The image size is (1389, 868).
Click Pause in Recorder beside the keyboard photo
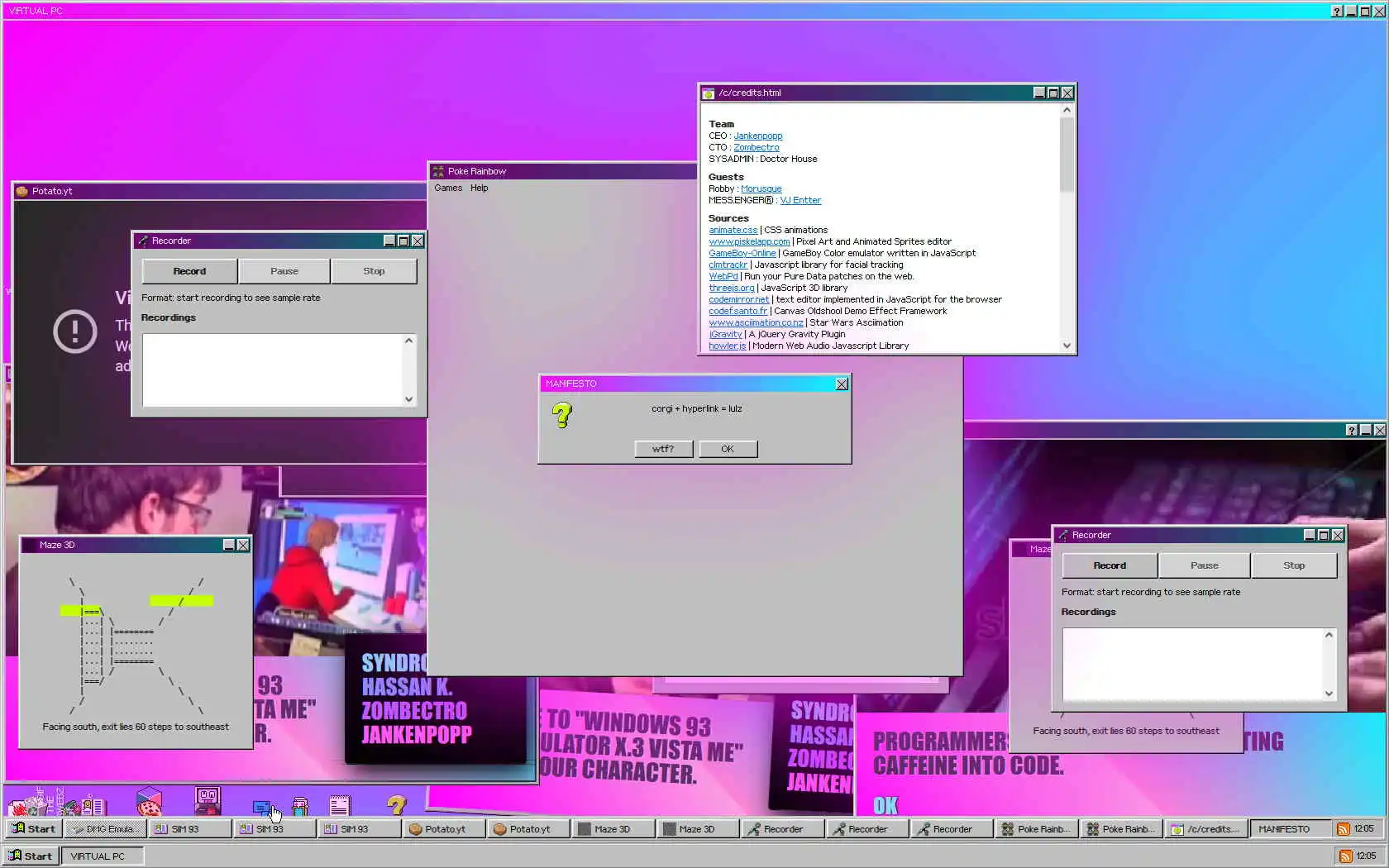pyautogui.click(x=1205, y=565)
